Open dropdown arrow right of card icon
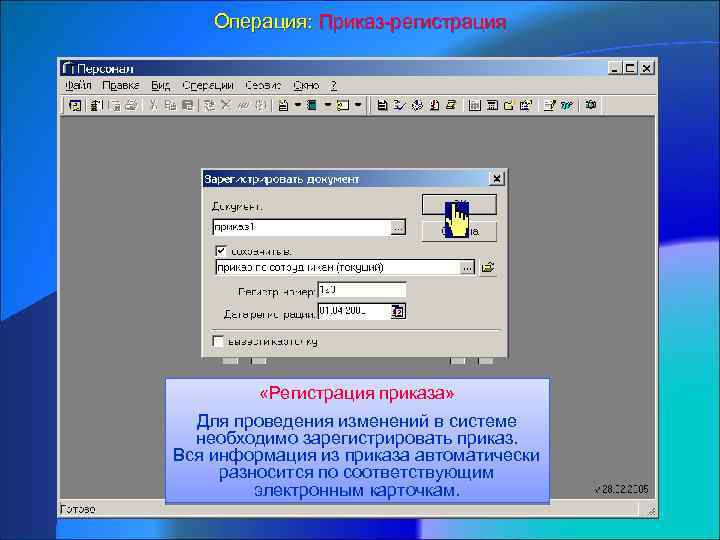The height and width of the screenshot is (540, 720). tap(359, 105)
